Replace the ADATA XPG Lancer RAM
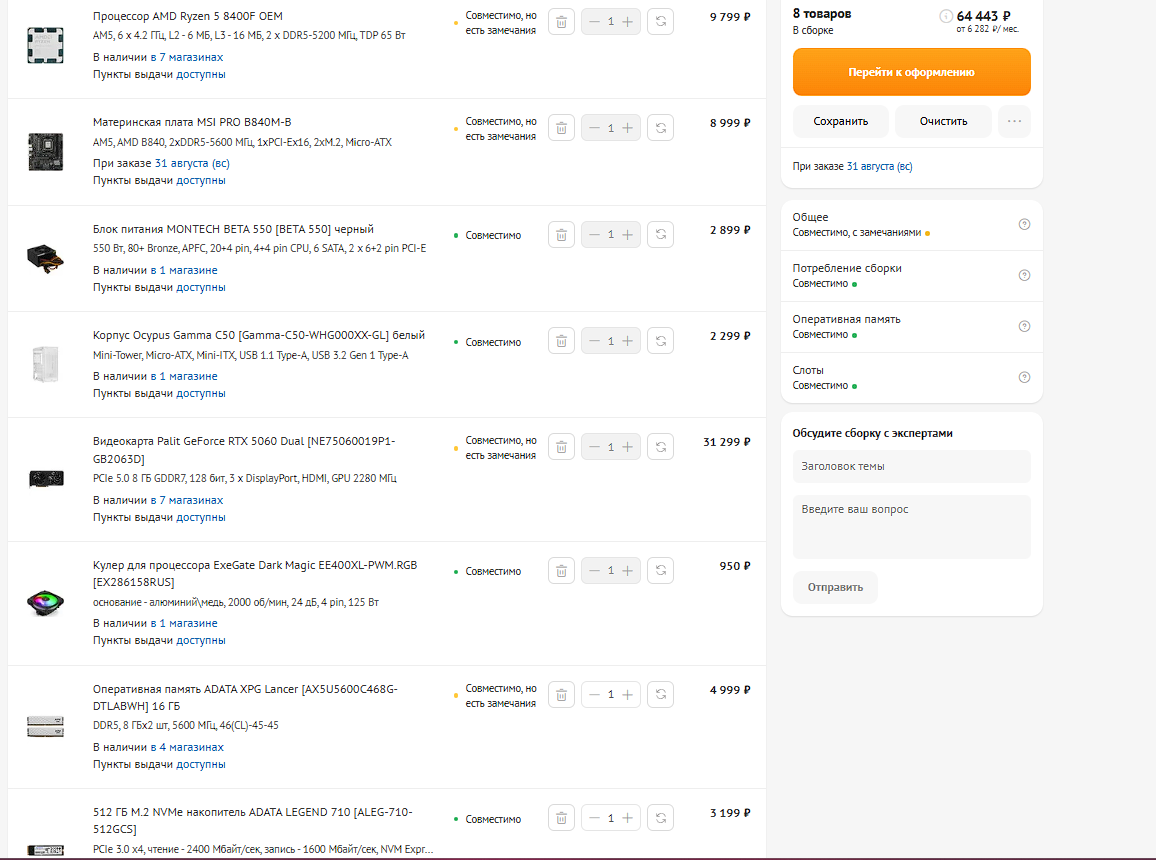Screen dimensions: 1156x860 tap(661, 694)
